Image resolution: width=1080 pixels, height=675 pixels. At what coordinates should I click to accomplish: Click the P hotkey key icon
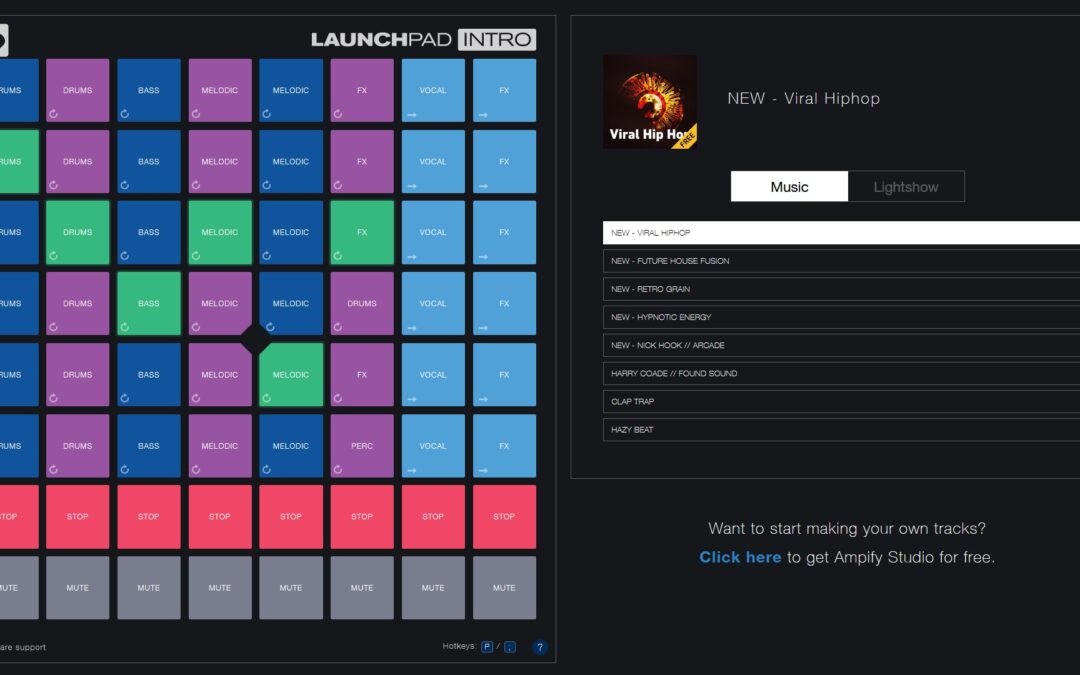tap(487, 647)
